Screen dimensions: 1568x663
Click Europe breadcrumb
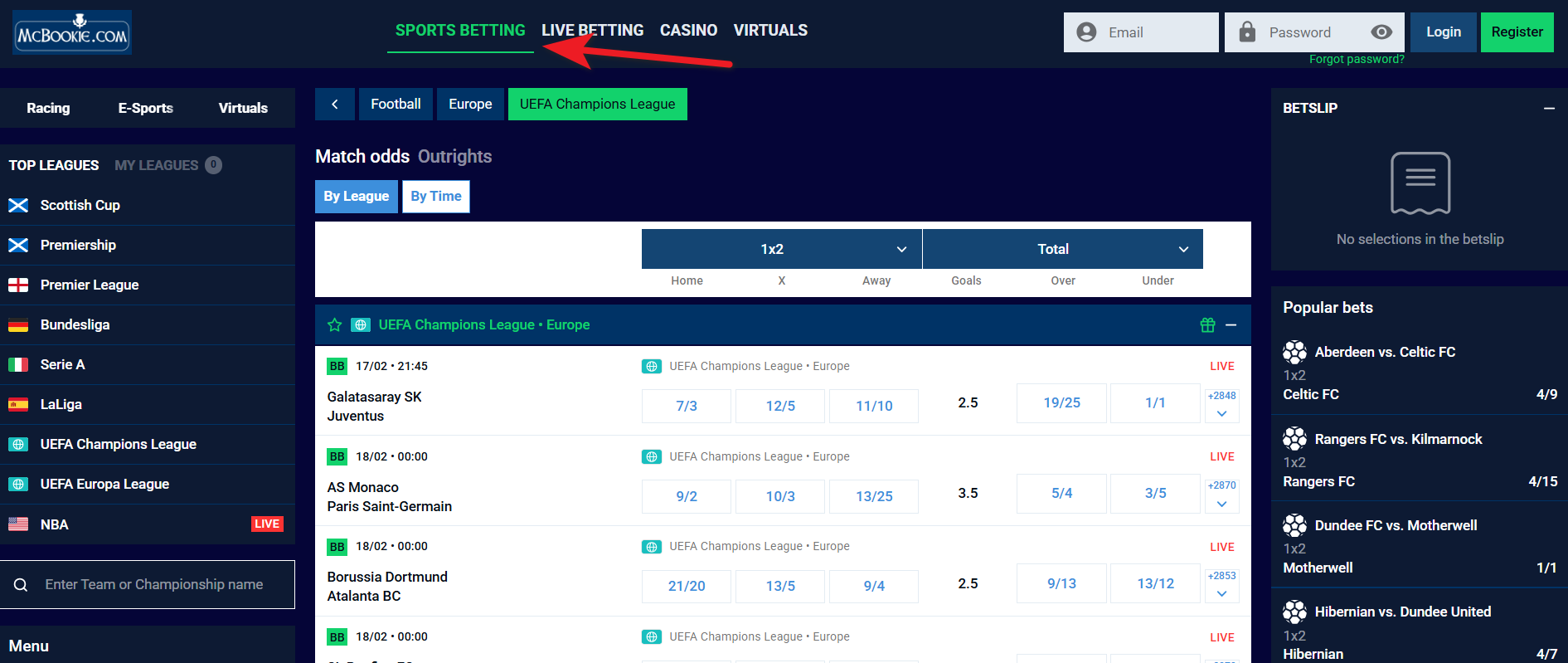pyautogui.click(x=470, y=105)
